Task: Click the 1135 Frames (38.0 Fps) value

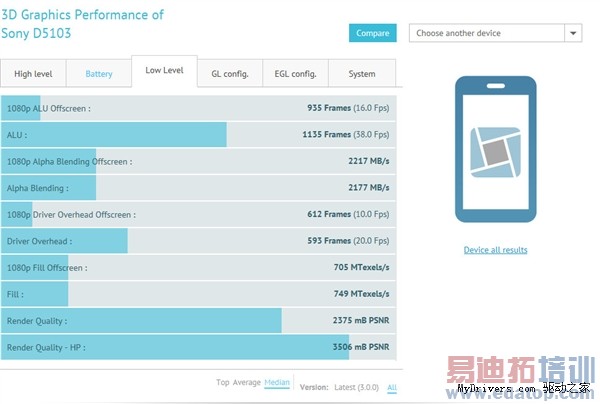Action: 346,134
